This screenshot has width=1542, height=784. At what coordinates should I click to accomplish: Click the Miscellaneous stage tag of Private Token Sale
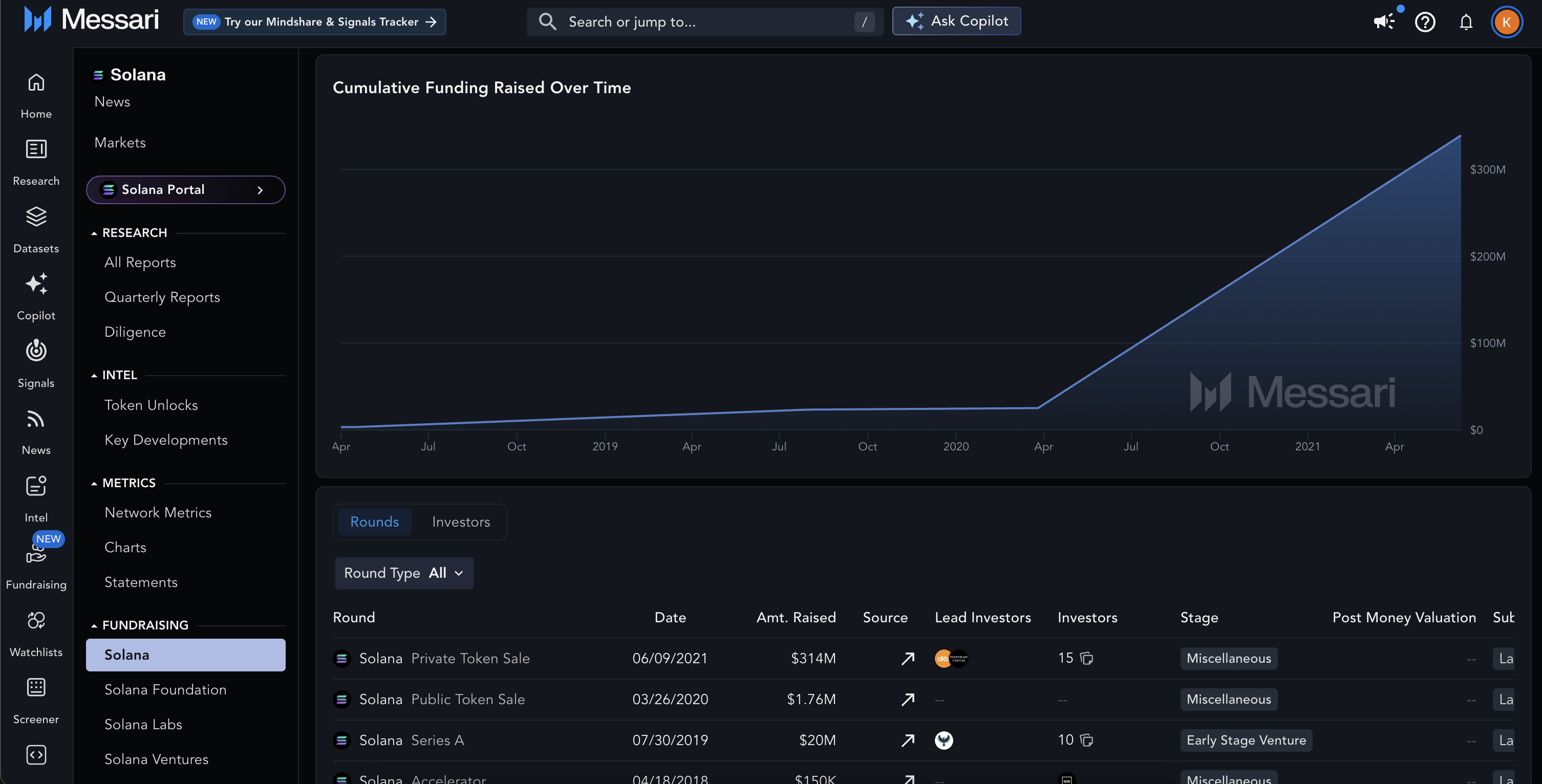pos(1228,658)
